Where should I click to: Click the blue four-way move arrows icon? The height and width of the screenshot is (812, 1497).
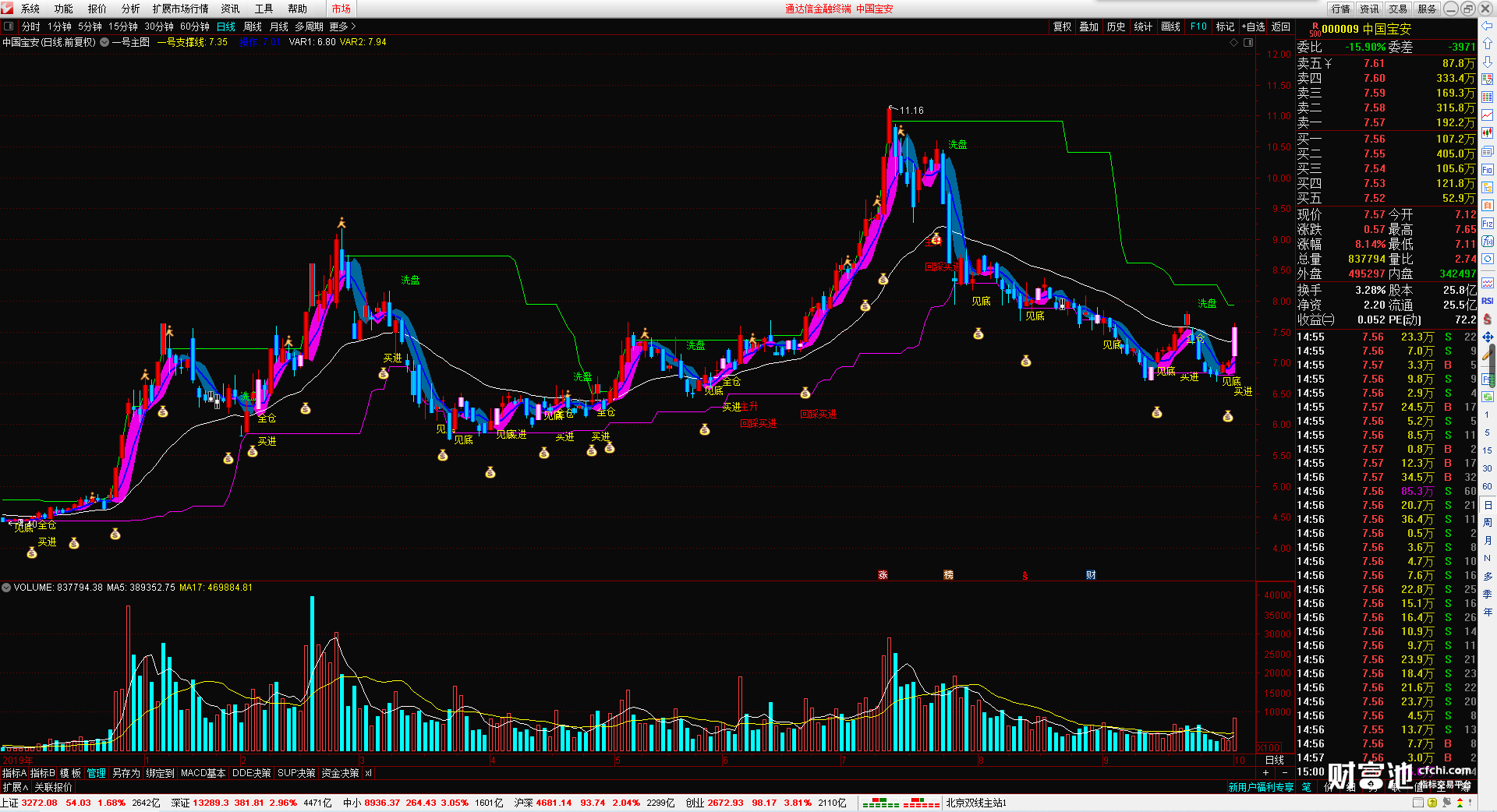[1488, 337]
